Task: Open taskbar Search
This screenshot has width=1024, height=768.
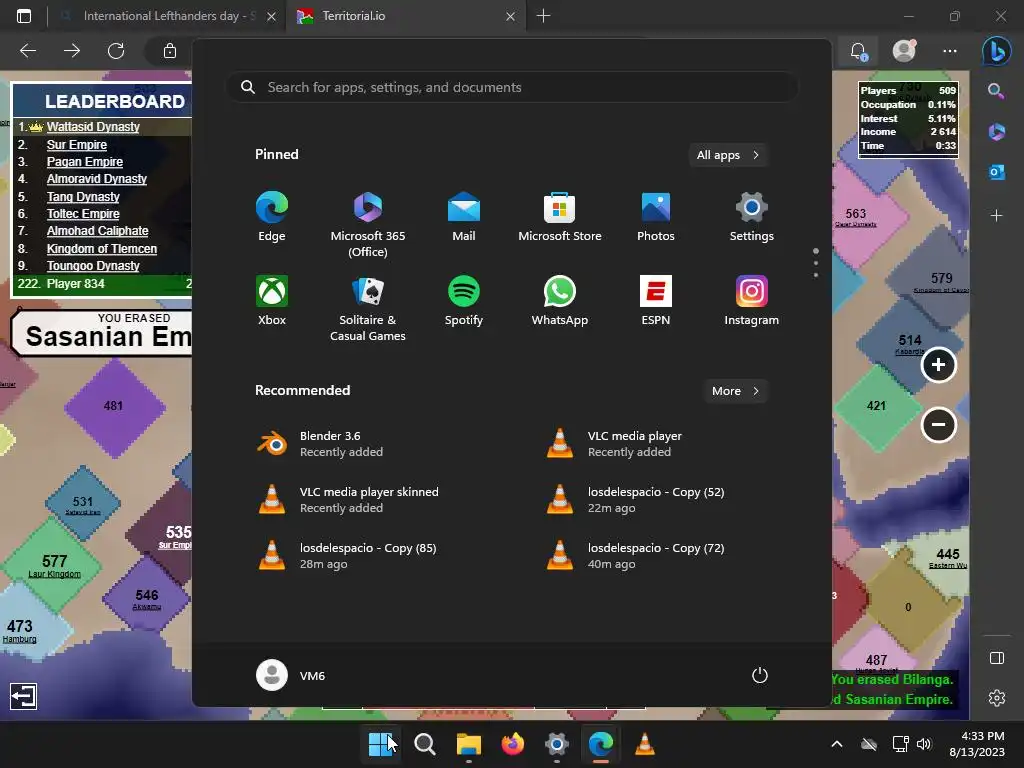Action: 424,744
